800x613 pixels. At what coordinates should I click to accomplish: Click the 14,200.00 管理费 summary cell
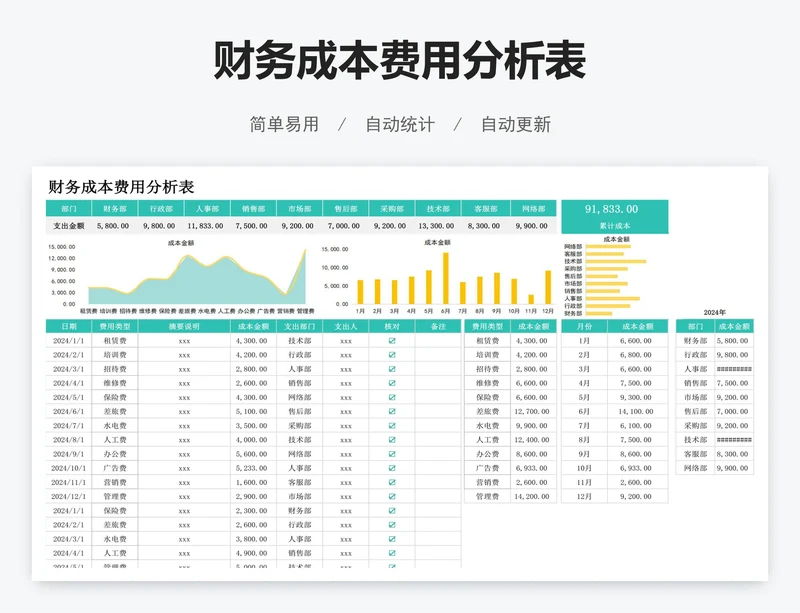click(x=532, y=496)
